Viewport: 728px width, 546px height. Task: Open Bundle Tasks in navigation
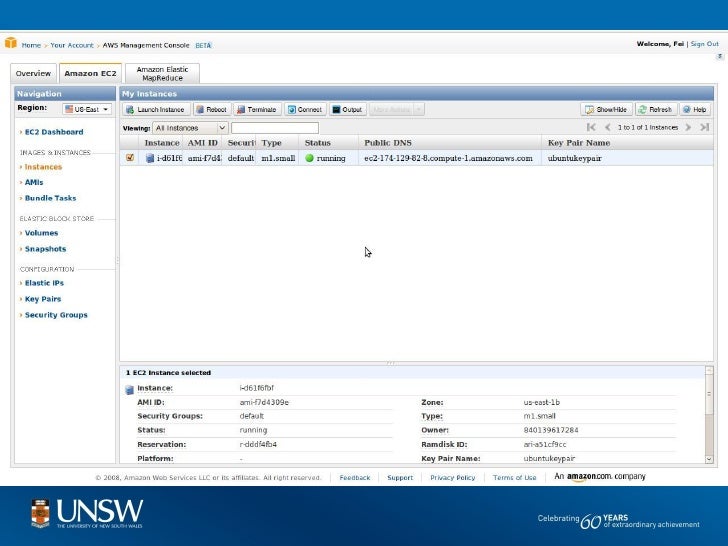tap(50, 198)
